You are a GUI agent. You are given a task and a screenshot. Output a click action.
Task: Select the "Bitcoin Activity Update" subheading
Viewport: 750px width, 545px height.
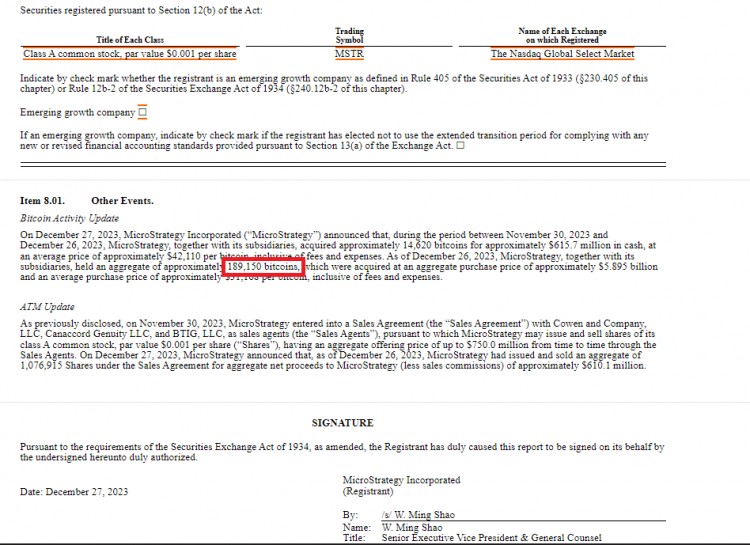click(69, 218)
